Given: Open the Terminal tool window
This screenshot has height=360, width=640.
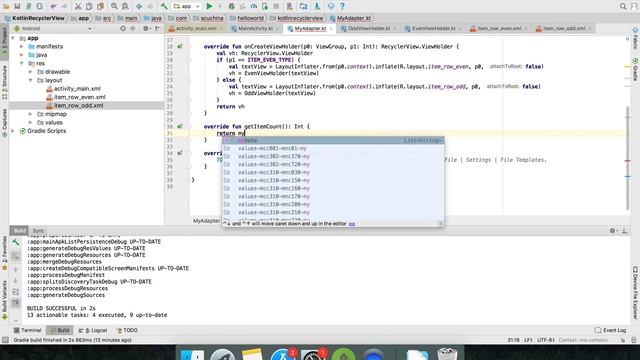Looking at the screenshot, I should [27, 330].
